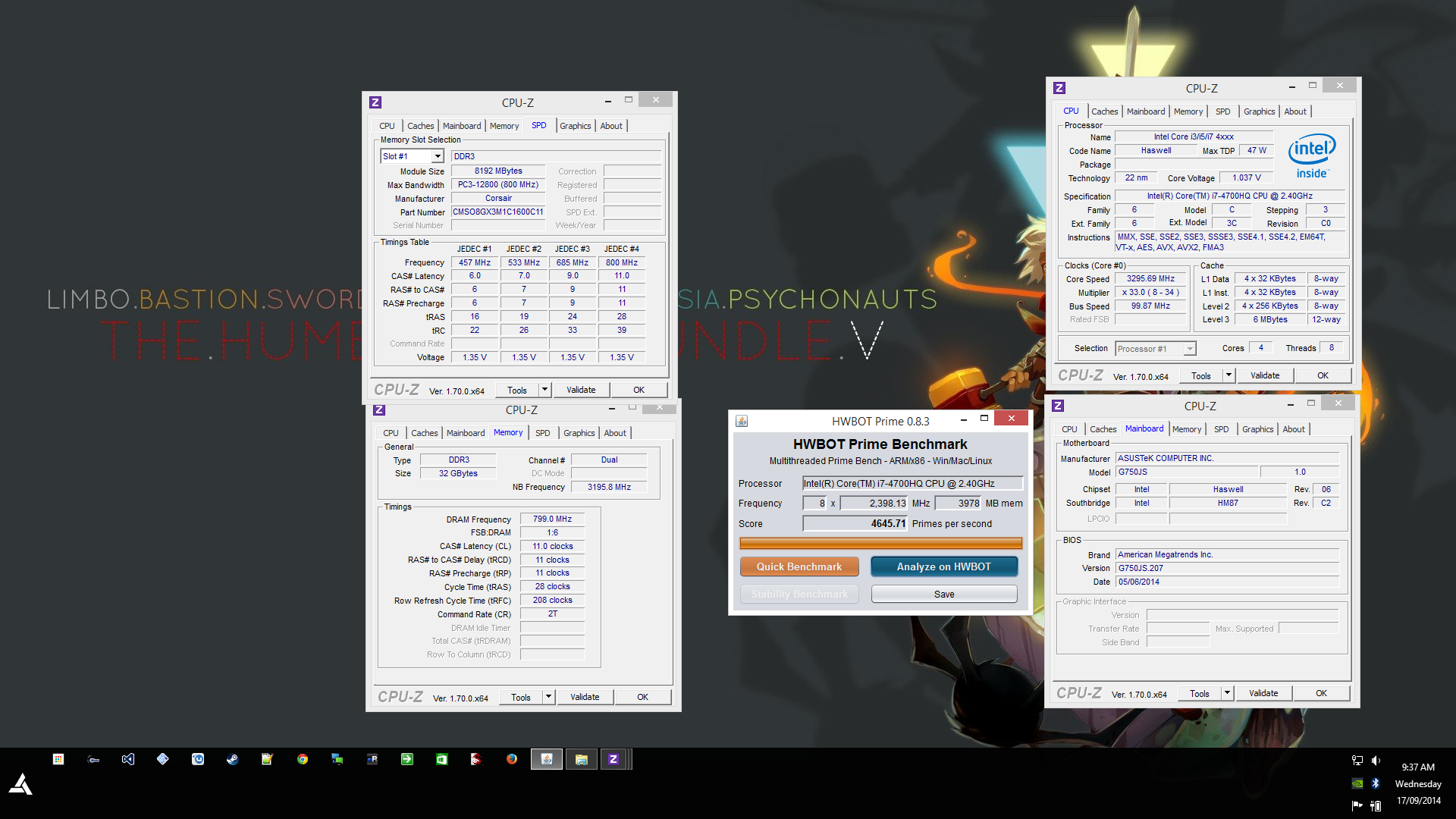This screenshot has height=819, width=1456.
Task: Click the Processor name field in HWBOT Prime
Action: tap(912, 483)
